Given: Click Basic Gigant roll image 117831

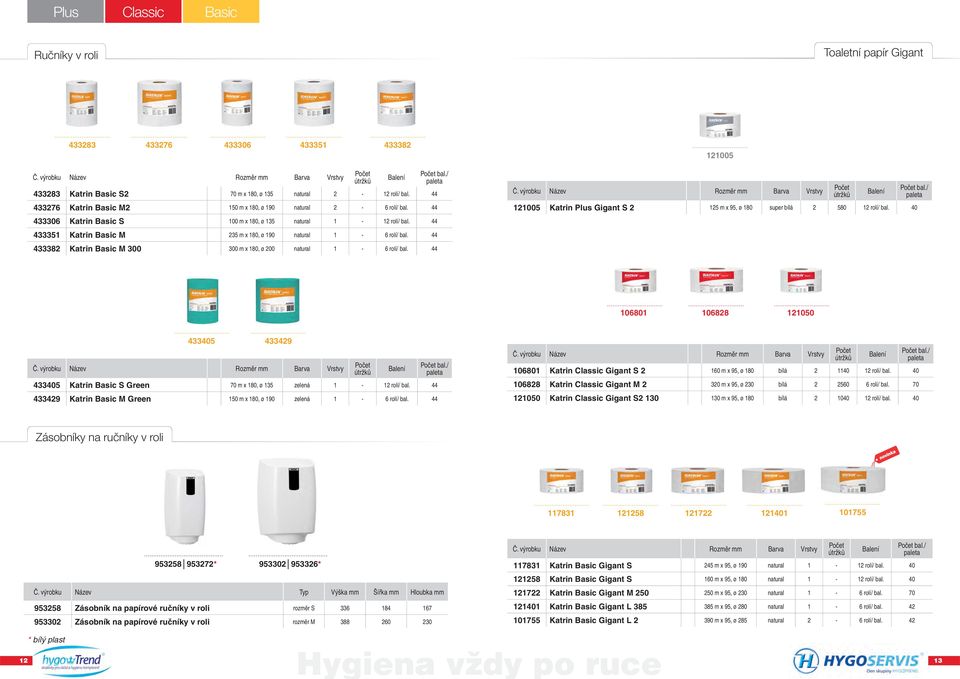Looking at the screenshot, I should pos(561,481).
